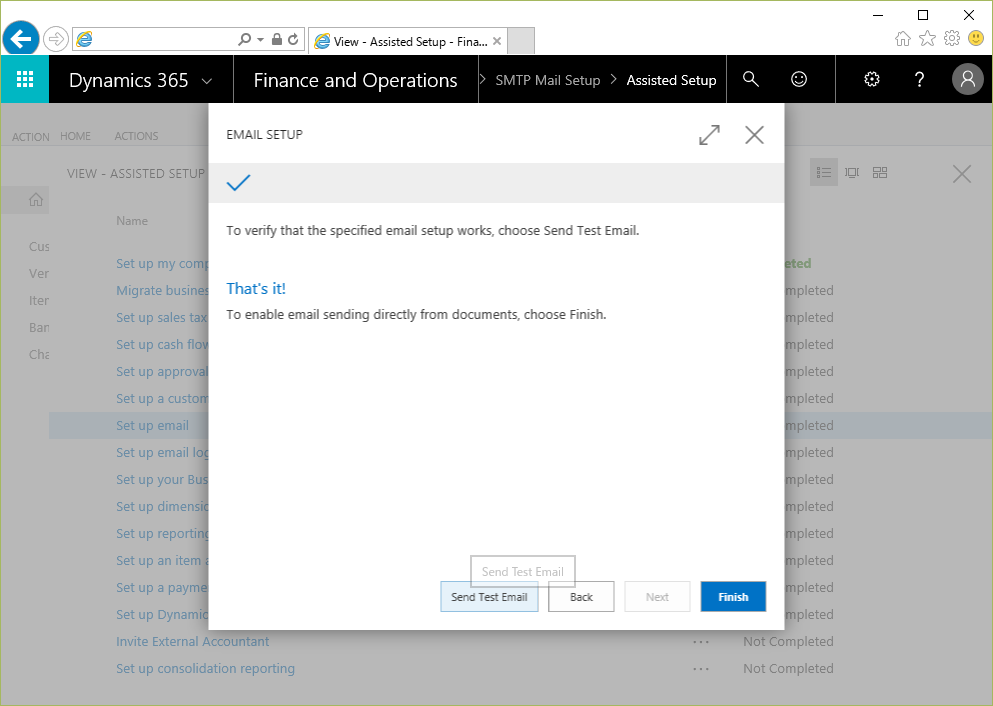Click the EMAIL SETUP dialog title
The image size is (993, 706).
265,134
